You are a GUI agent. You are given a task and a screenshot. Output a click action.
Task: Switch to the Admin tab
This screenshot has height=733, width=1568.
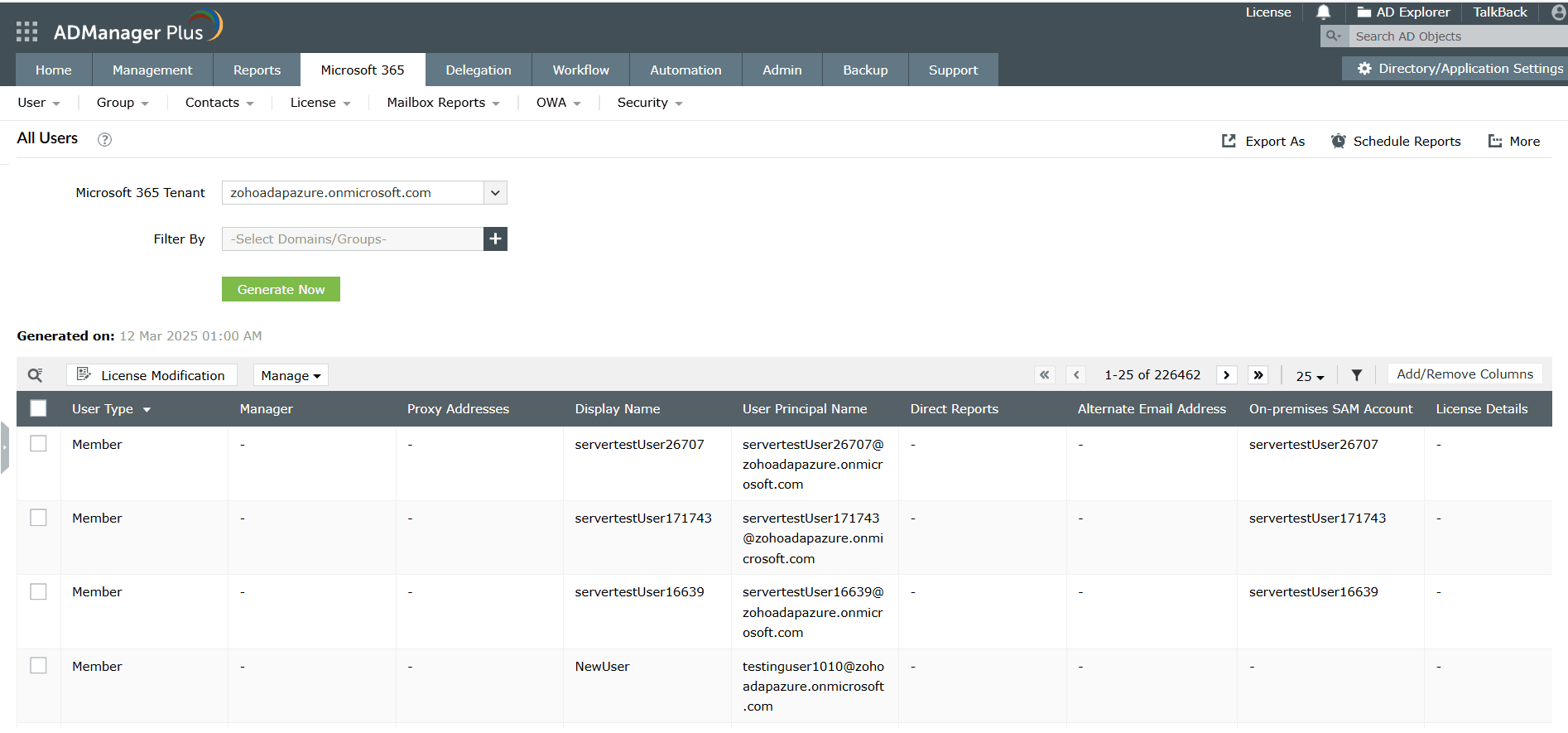point(782,70)
